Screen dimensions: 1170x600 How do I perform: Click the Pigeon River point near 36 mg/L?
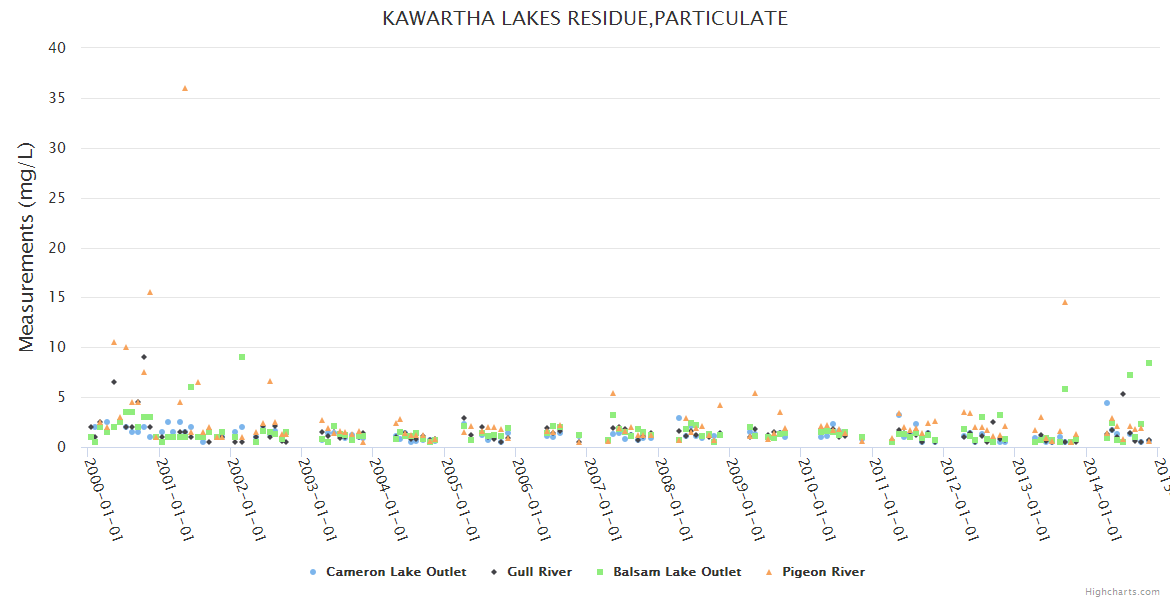pos(185,88)
